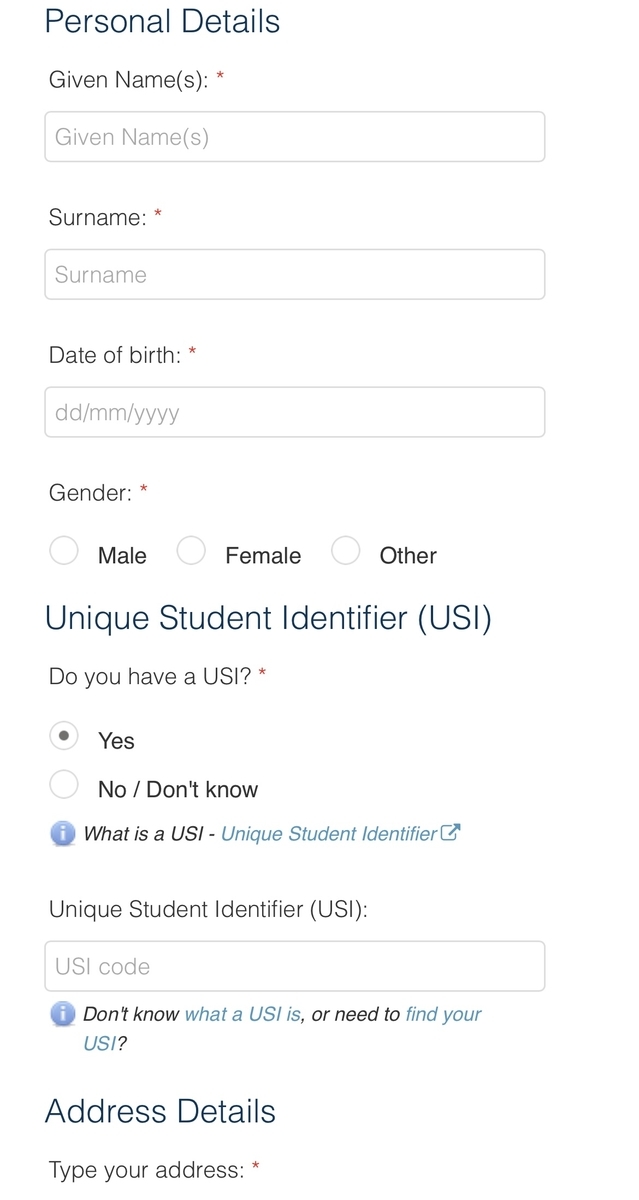
Task: Click the 'Type your address:' label
Action: [x=146, y=1169]
